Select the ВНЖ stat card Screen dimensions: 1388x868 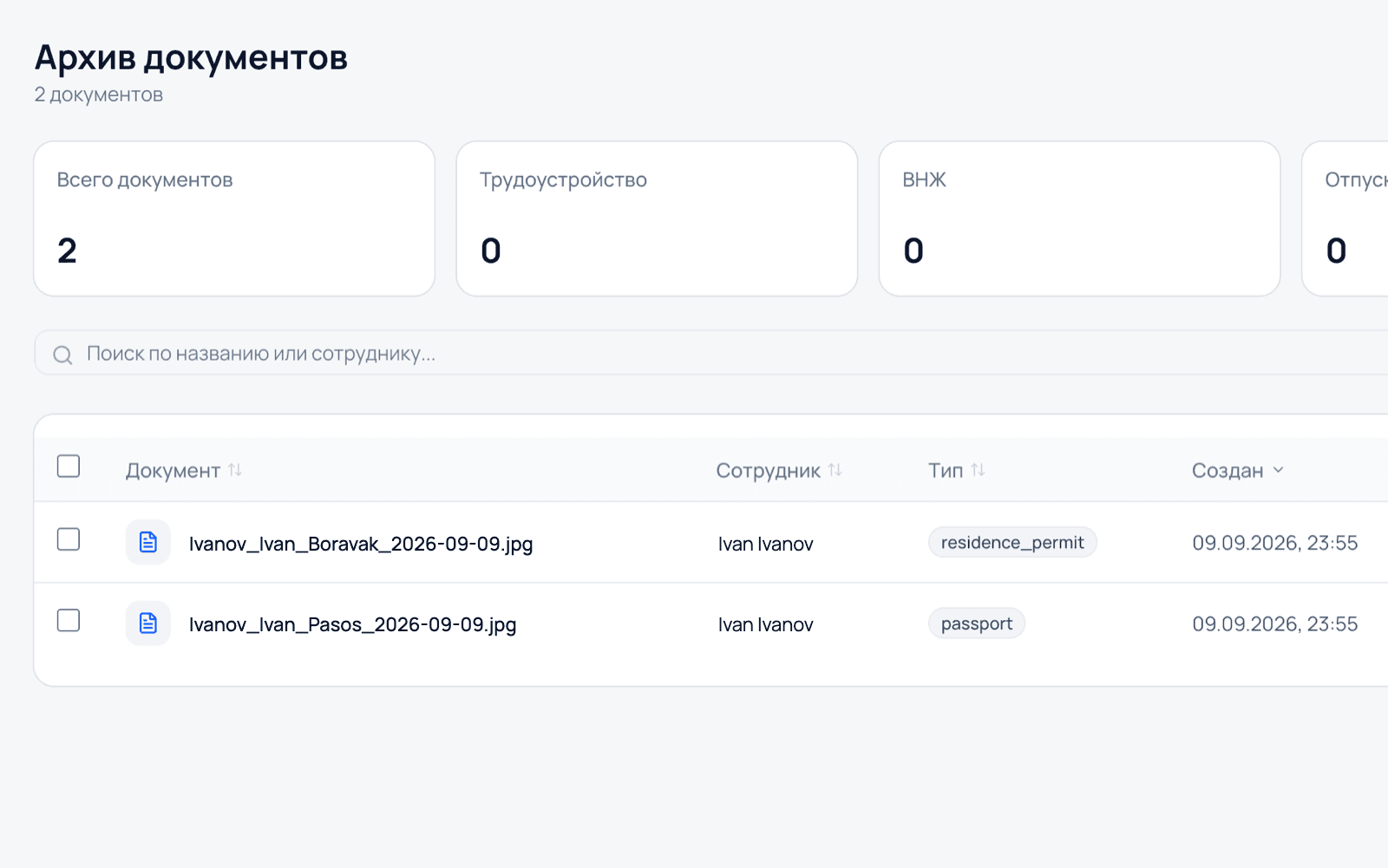coord(1079,219)
